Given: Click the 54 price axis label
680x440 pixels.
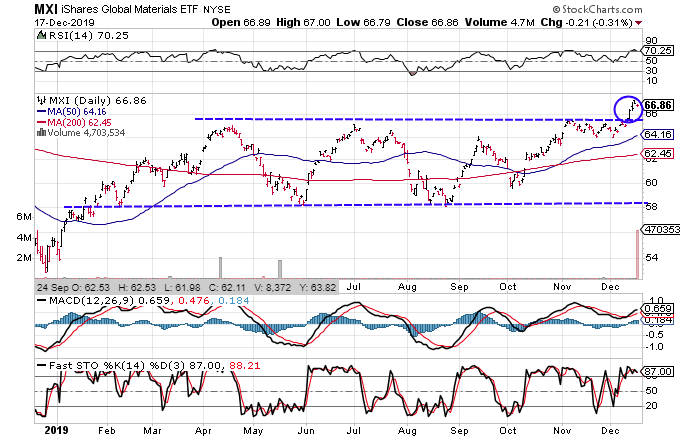Looking at the screenshot, I should point(651,257).
